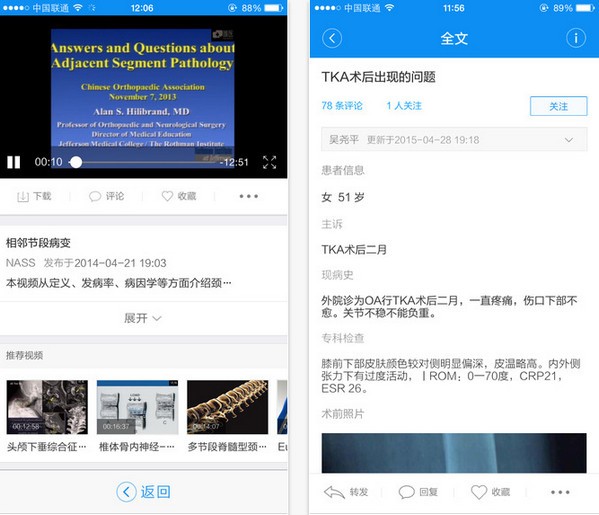The width and height of the screenshot is (599, 515).
Task: Click the 回复 reply bubble icon
Action: pos(406,492)
